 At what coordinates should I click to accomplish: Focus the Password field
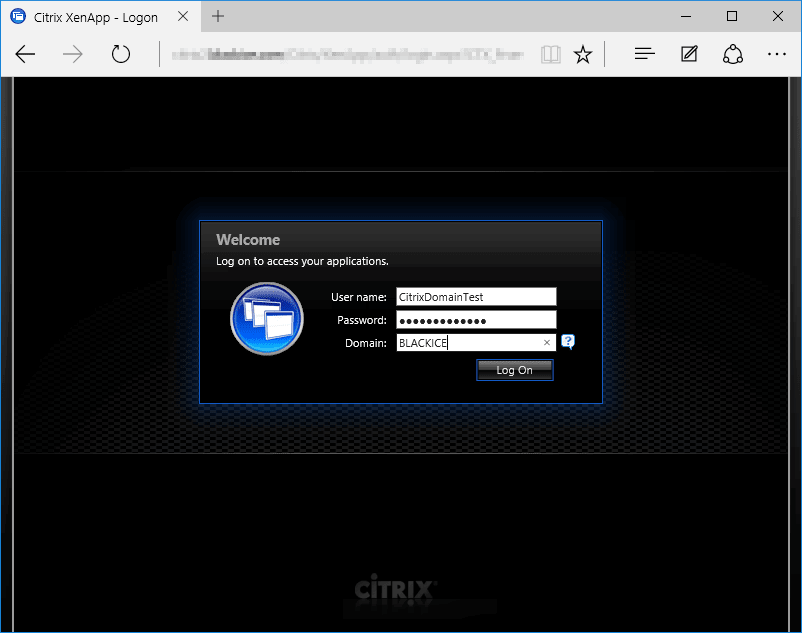[x=475, y=320]
